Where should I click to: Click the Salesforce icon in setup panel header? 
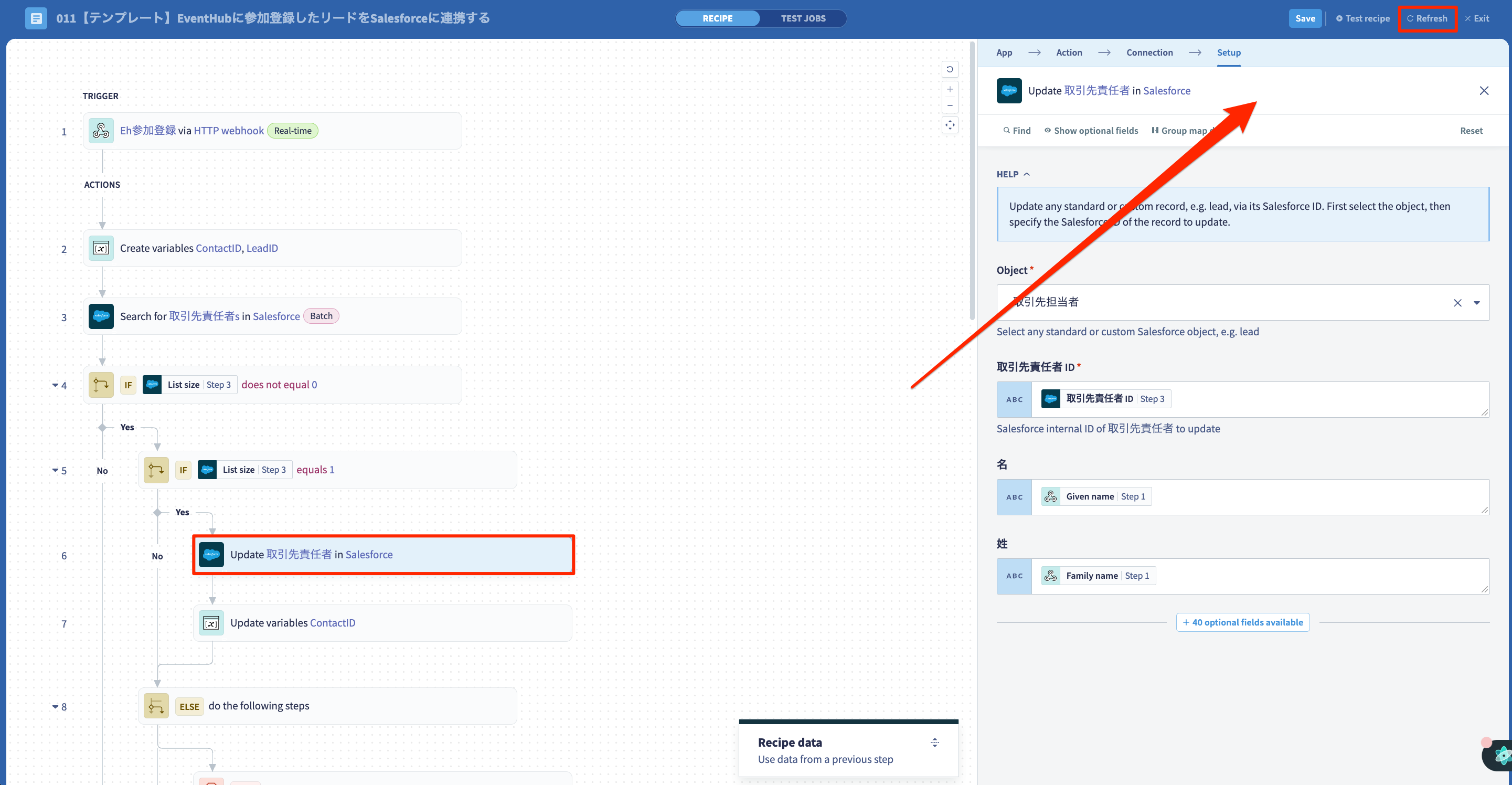1009,90
